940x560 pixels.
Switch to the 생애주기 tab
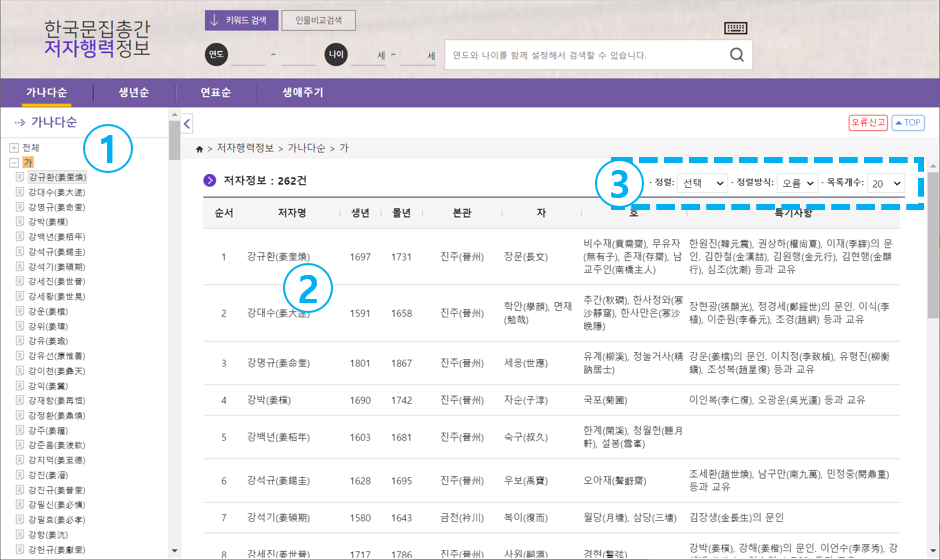[x=303, y=92]
